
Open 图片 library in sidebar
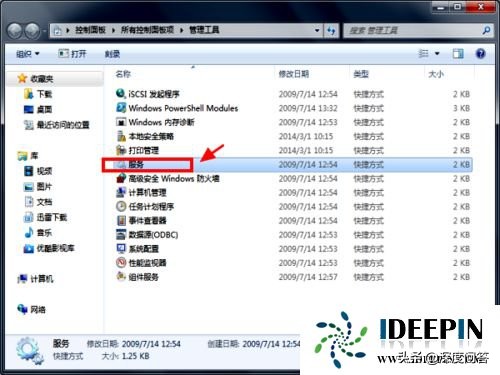pos(38,186)
